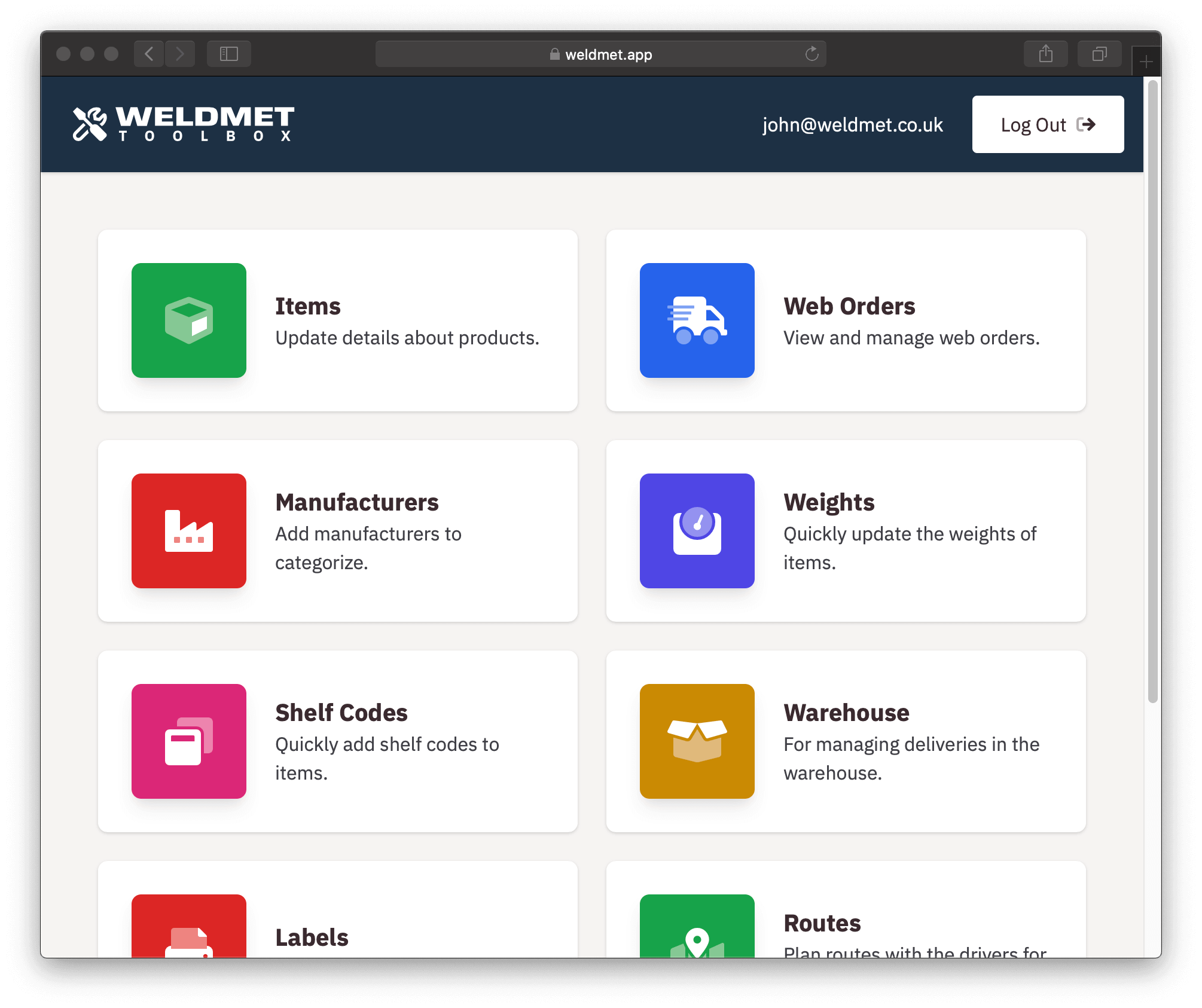
Task: Open the red Manufacturers factory icon
Action: point(189,531)
